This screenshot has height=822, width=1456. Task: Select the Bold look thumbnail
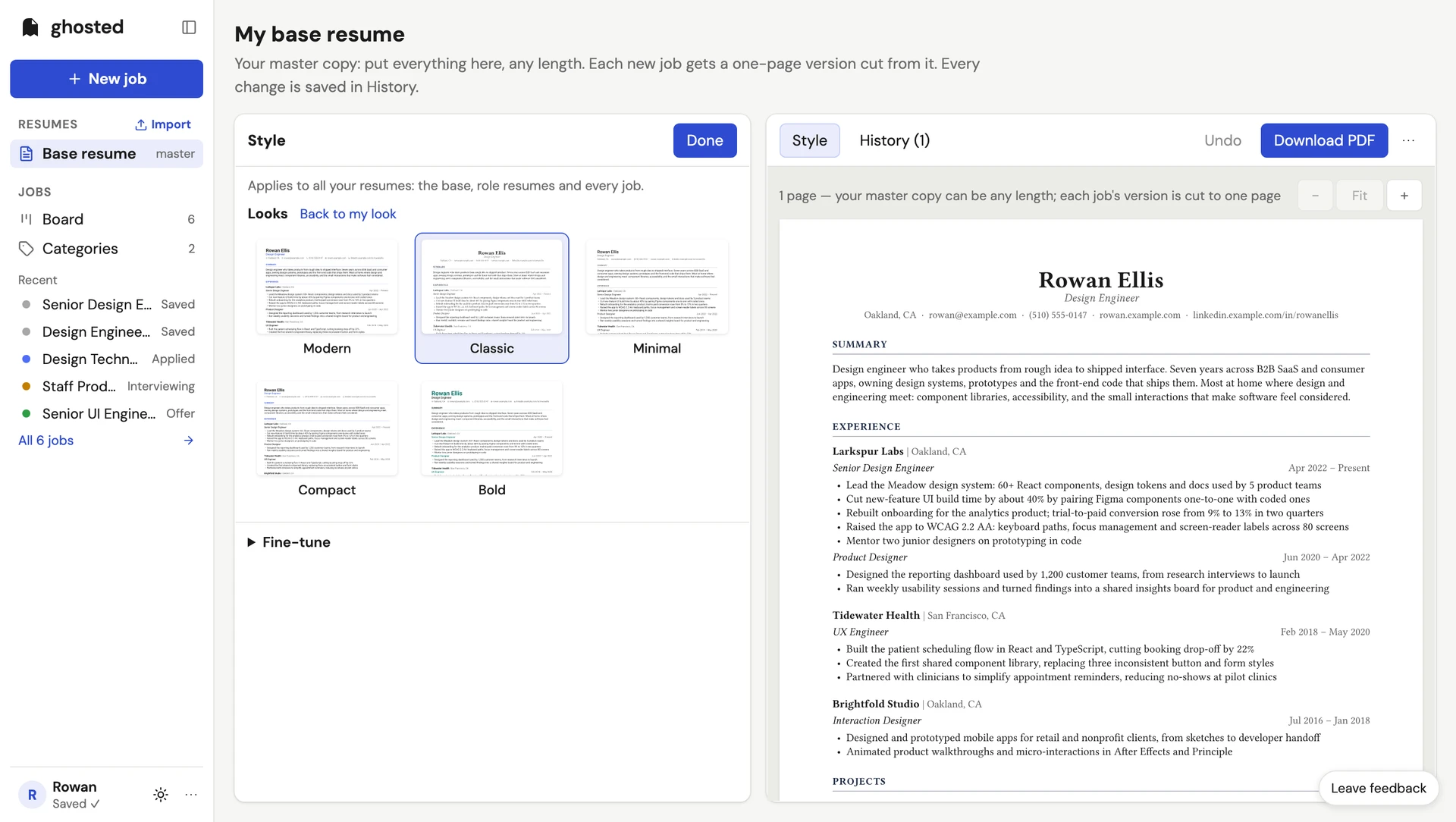(491, 440)
